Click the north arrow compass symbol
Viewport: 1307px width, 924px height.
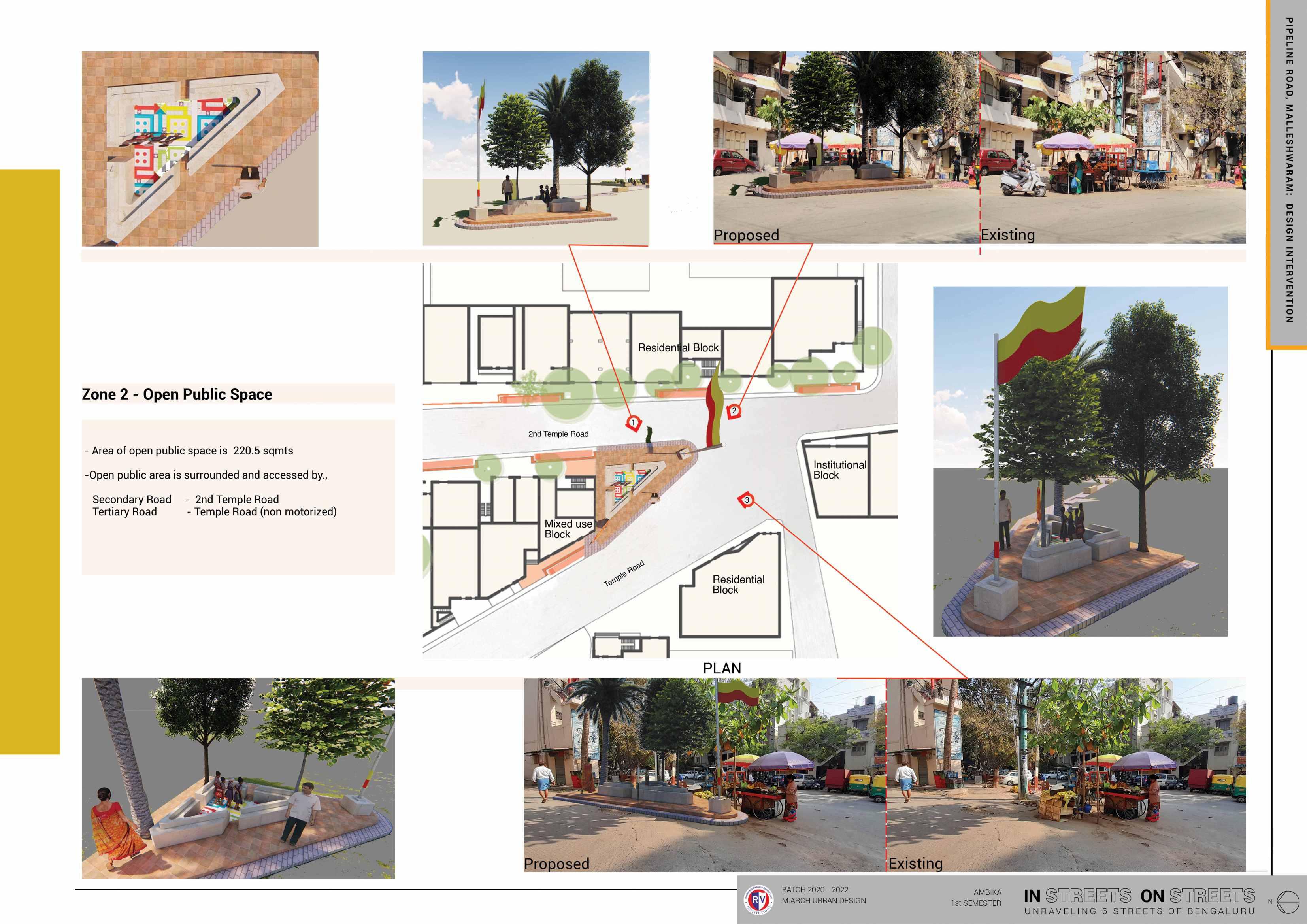point(1288,902)
